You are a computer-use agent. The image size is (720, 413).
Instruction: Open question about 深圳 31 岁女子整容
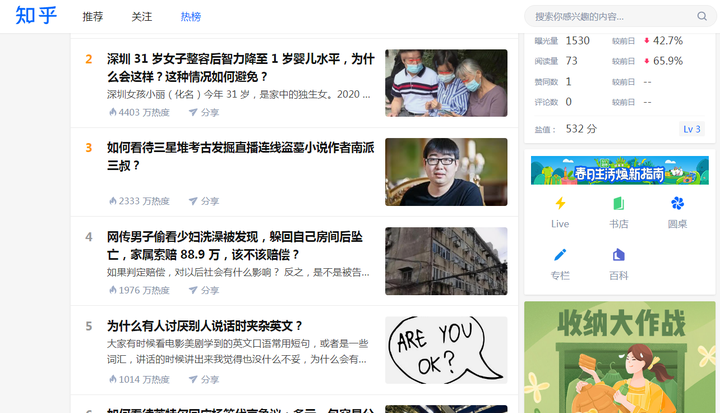click(x=241, y=68)
